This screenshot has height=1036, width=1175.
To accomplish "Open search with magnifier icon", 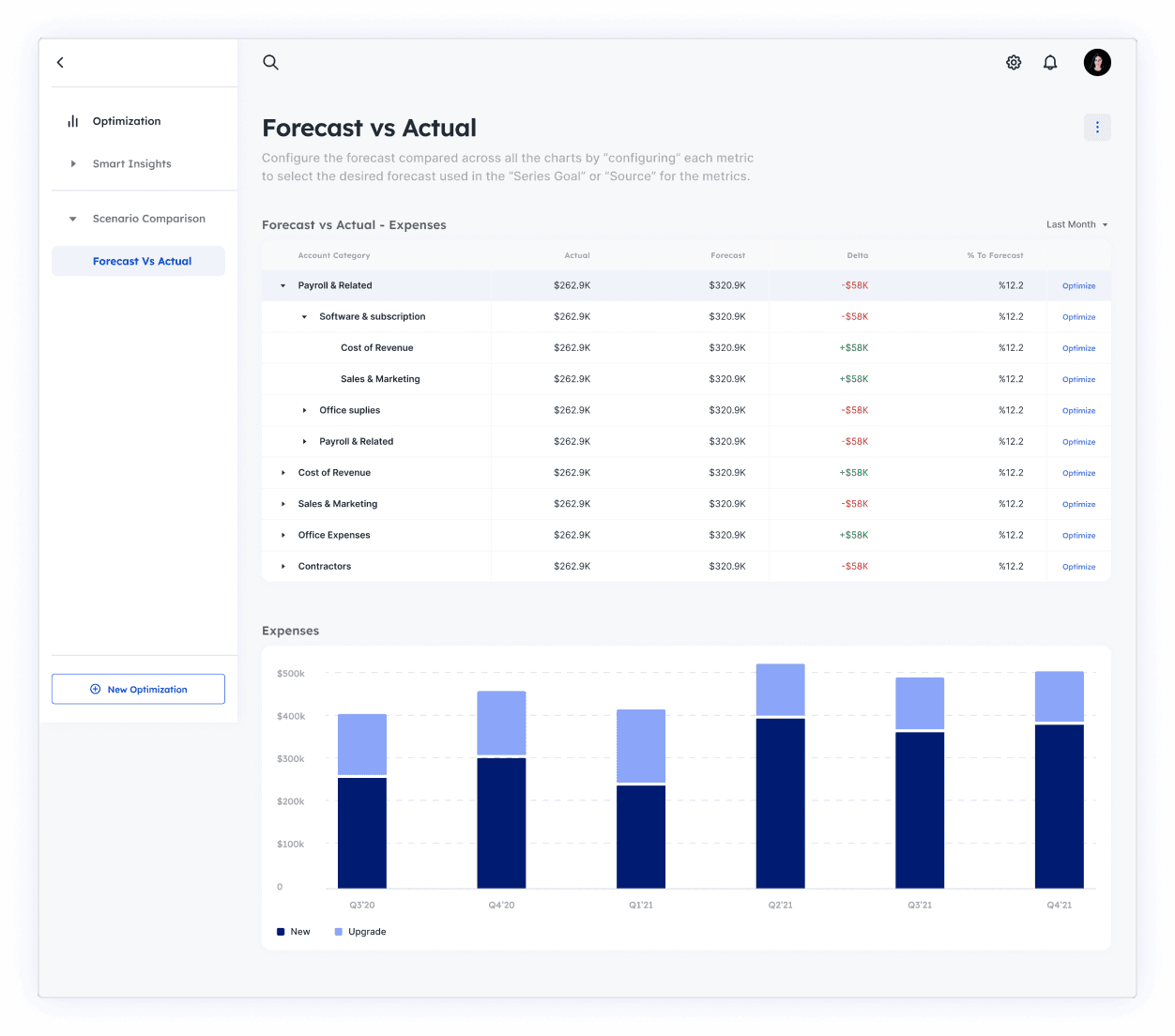I will click(270, 62).
